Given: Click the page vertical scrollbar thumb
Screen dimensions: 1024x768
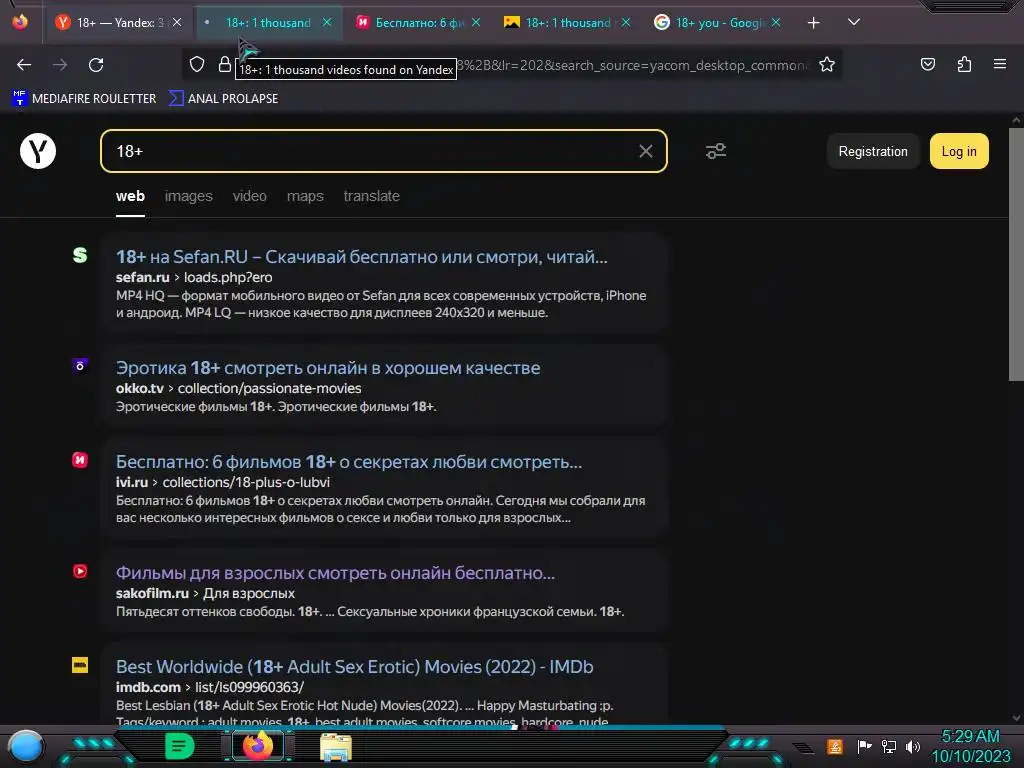Looking at the screenshot, I should point(1016,255).
